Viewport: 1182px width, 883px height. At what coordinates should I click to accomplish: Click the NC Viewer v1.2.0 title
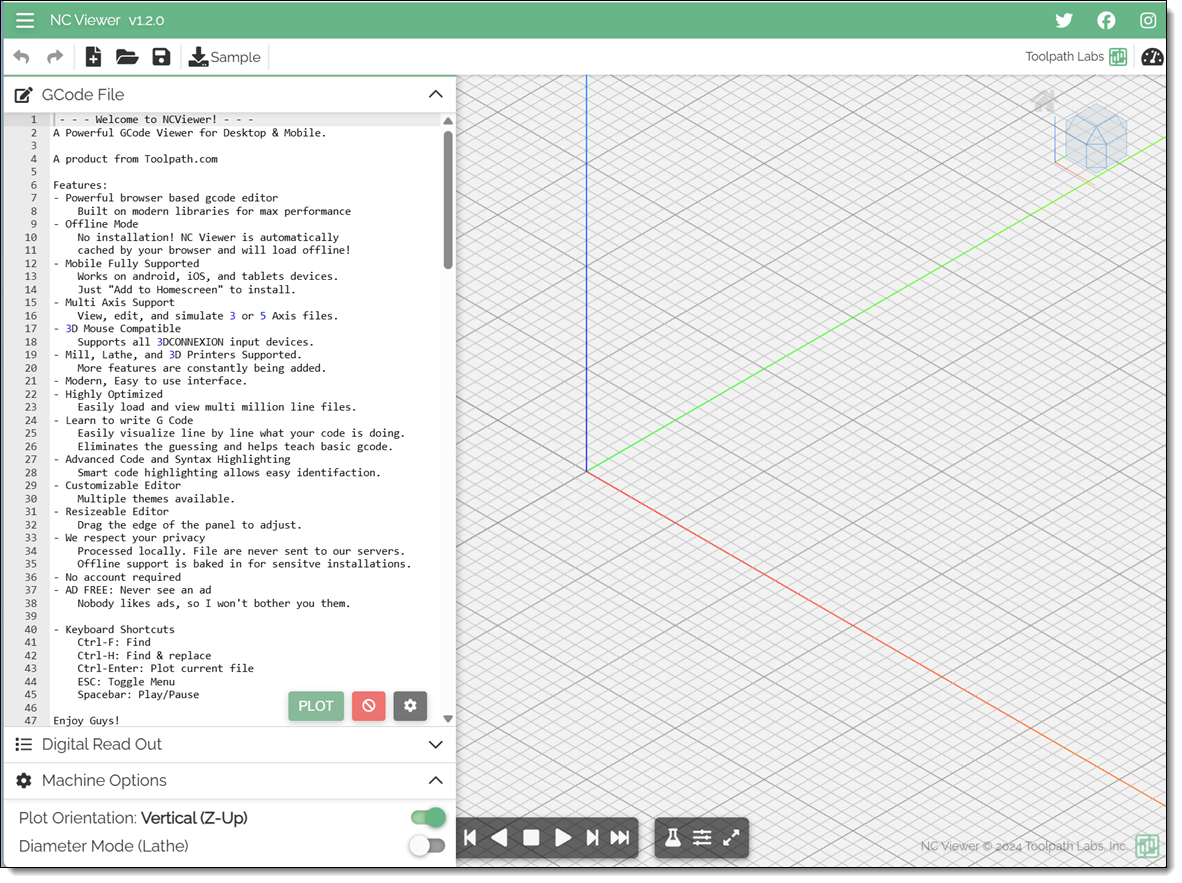tap(107, 20)
